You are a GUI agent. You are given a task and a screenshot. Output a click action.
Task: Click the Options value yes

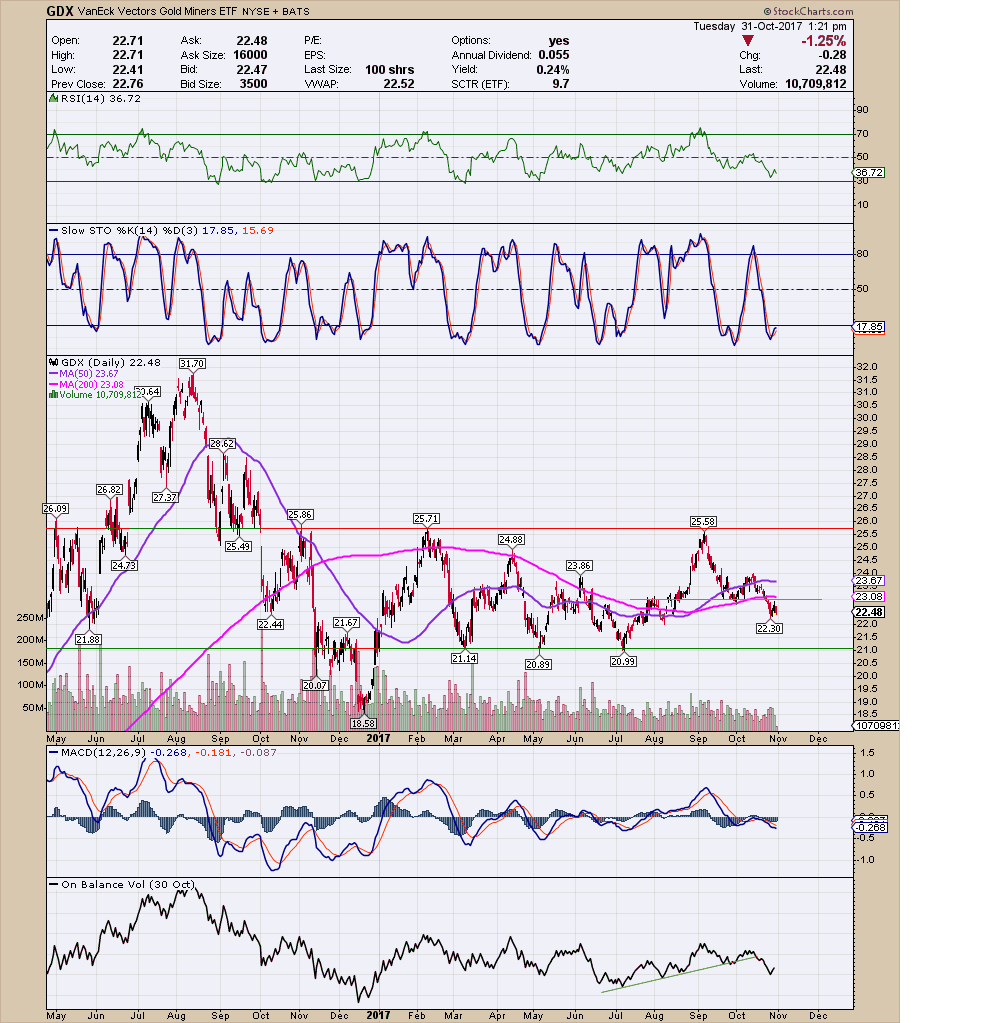558,40
